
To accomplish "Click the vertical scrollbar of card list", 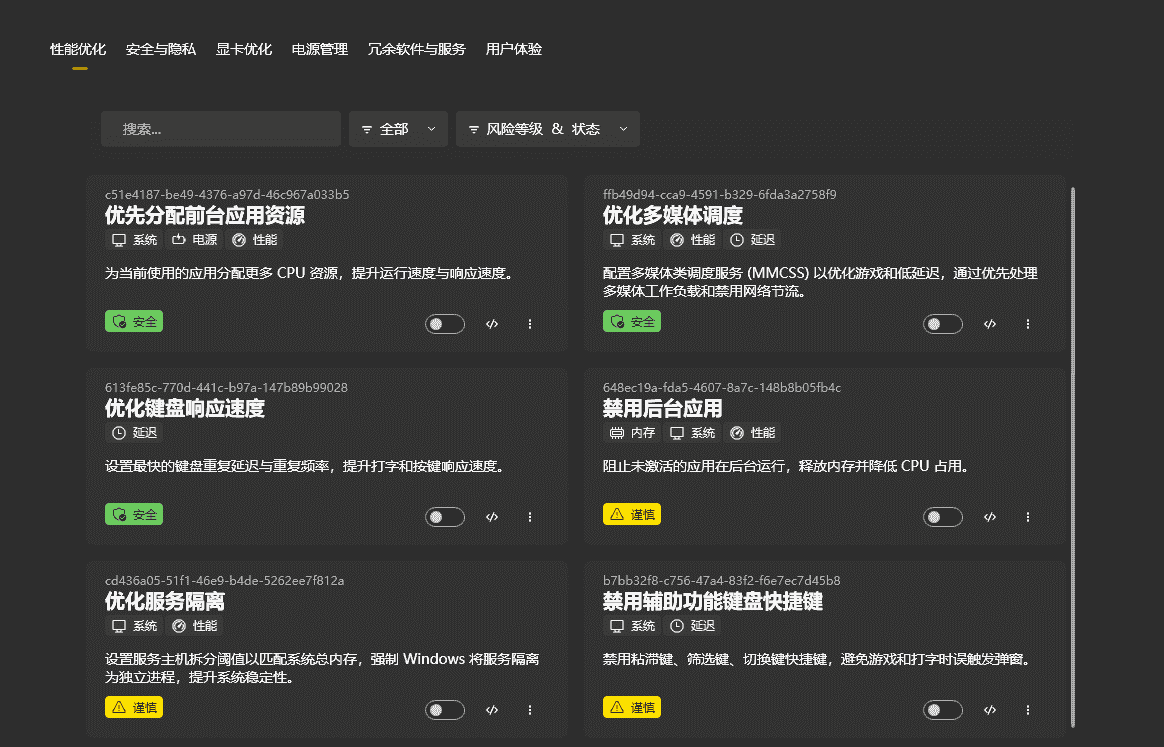I will click(x=1073, y=457).
